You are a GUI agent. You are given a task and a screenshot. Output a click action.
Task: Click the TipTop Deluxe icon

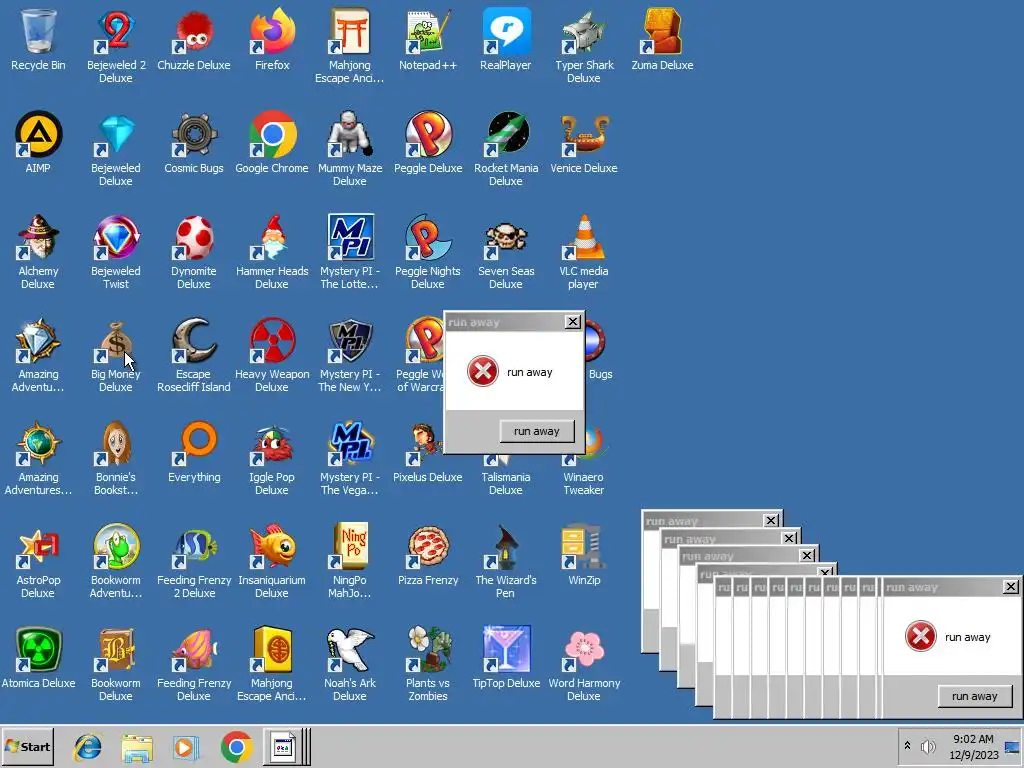tap(505, 650)
